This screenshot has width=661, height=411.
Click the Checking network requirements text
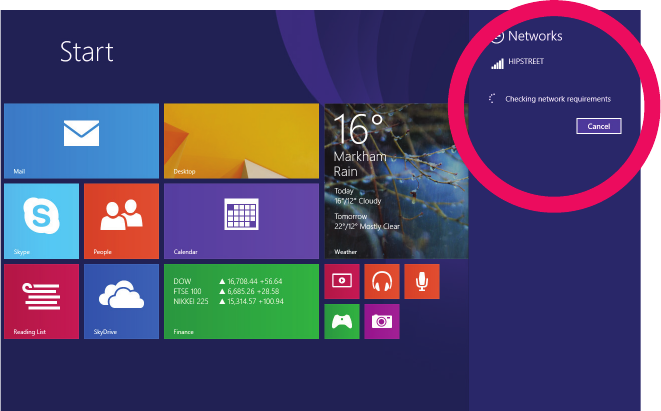(x=558, y=99)
